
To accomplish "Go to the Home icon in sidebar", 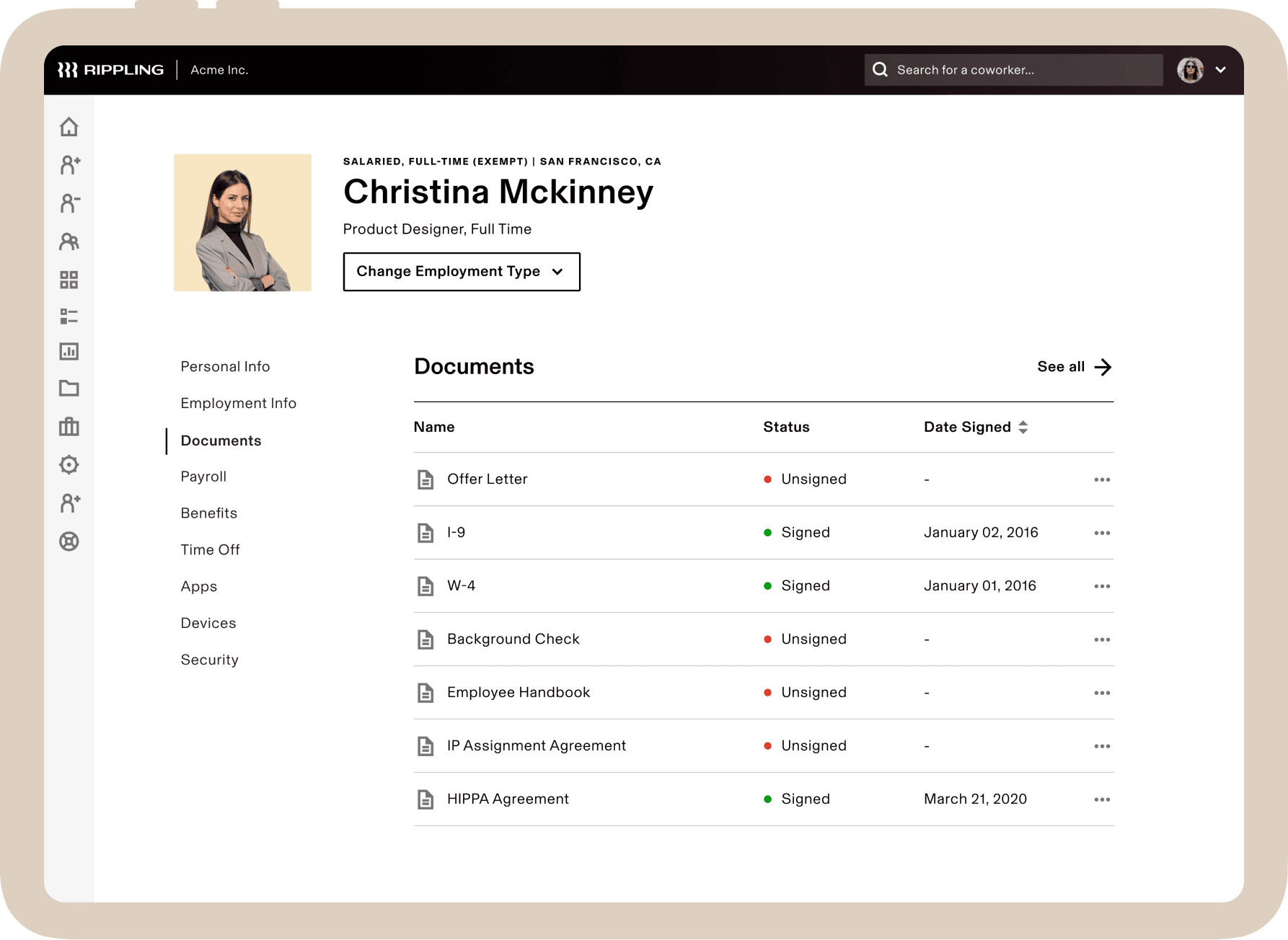I will pyautogui.click(x=69, y=128).
